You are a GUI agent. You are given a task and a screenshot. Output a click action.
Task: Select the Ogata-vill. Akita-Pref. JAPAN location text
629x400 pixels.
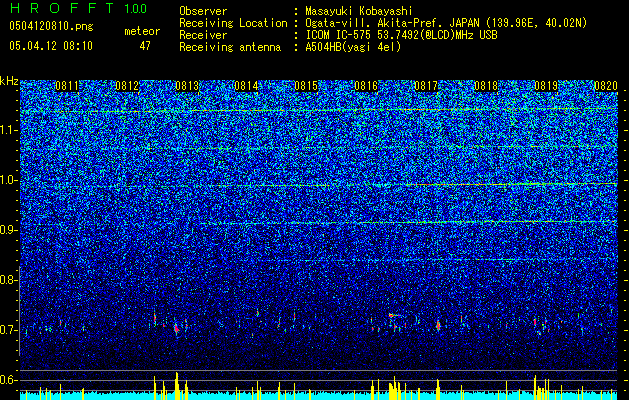point(446,23)
